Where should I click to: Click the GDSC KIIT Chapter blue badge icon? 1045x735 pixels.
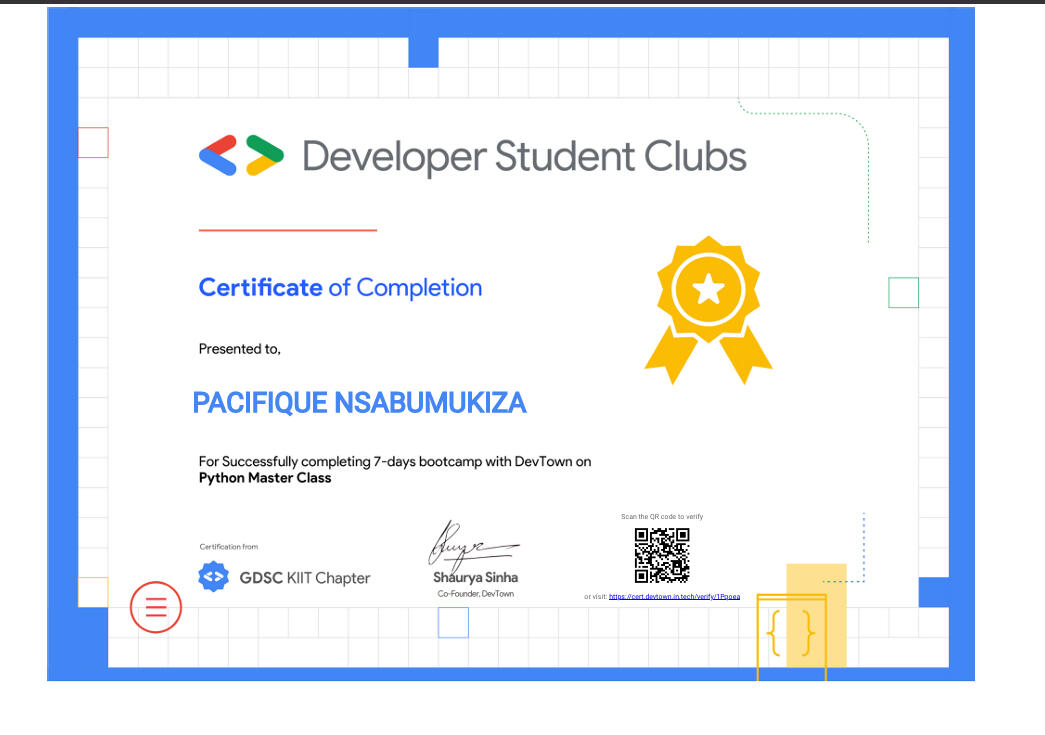point(213,577)
